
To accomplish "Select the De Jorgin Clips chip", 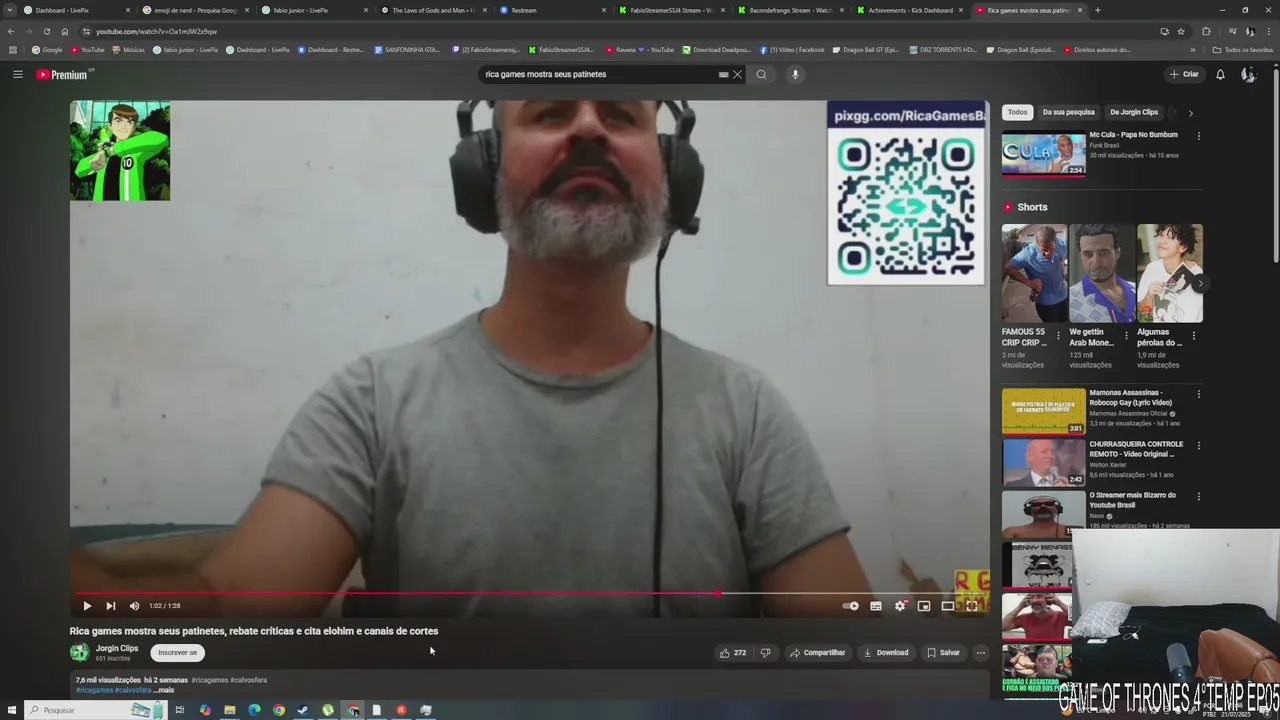I will 1134,112.
